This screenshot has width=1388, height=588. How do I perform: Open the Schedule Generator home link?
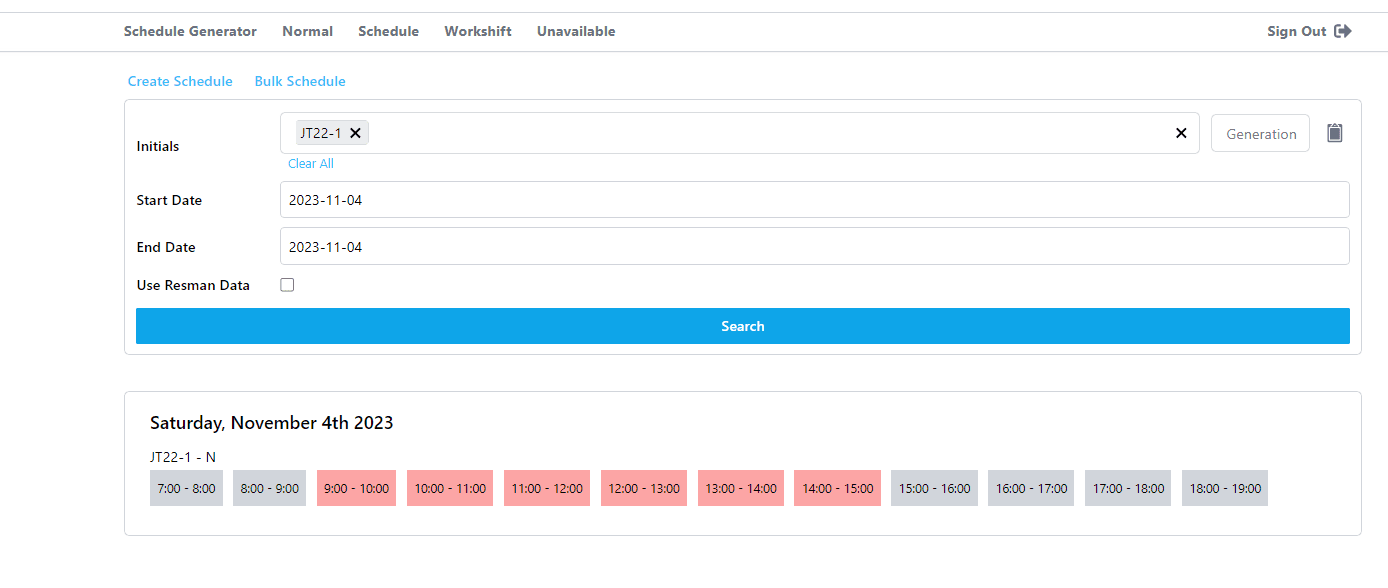coord(190,31)
